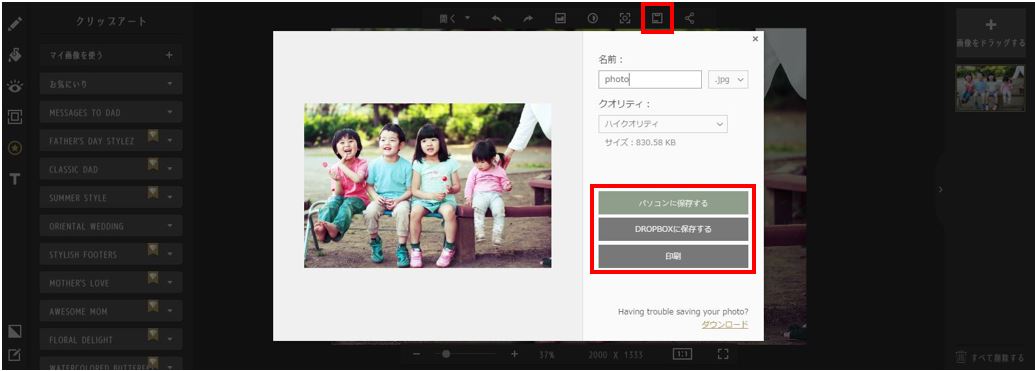Click the share icon in top toolbar
This screenshot has width=1035, height=371.
coord(690,18)
